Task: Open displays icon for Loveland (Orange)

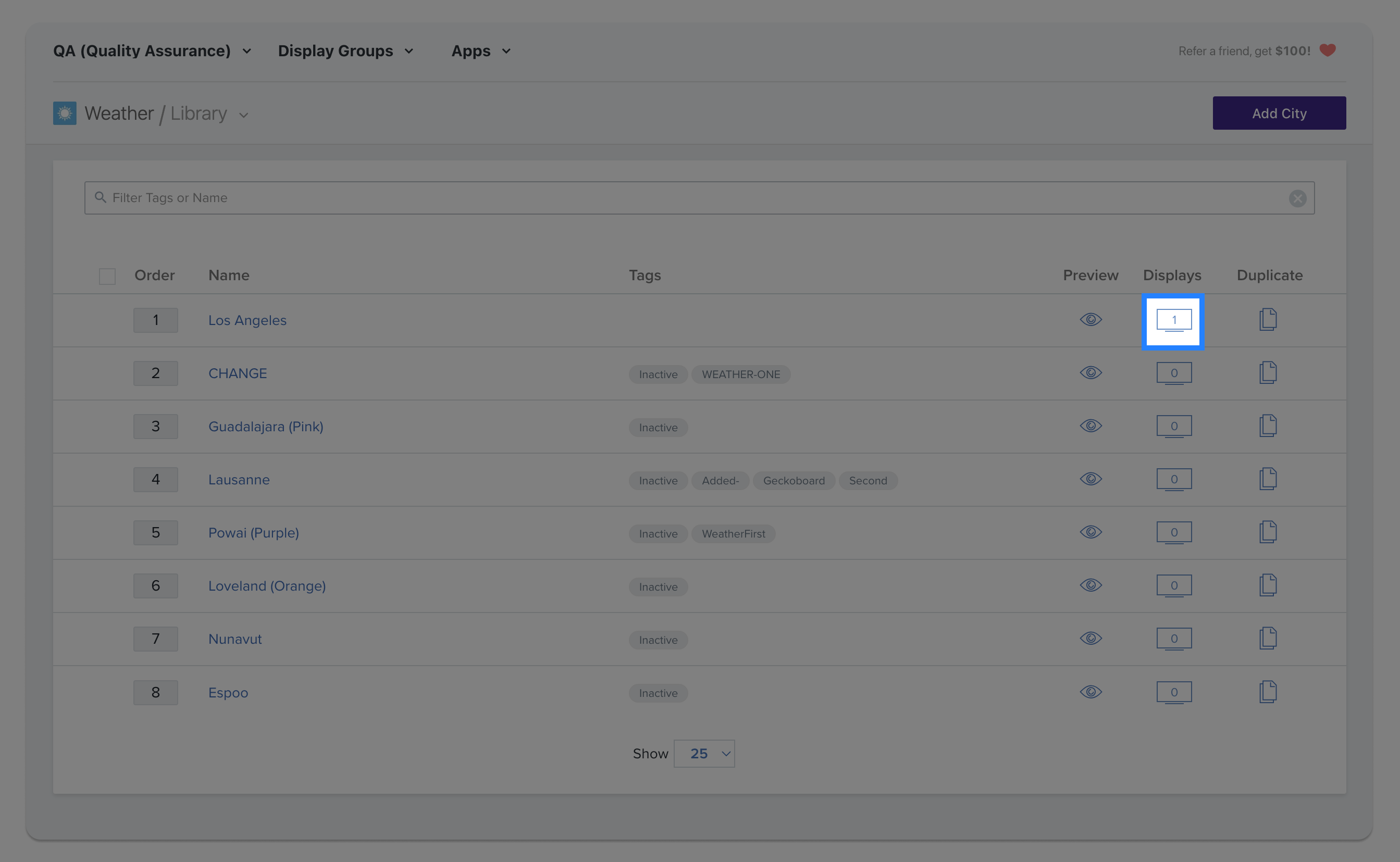Action: (1173, 585)
